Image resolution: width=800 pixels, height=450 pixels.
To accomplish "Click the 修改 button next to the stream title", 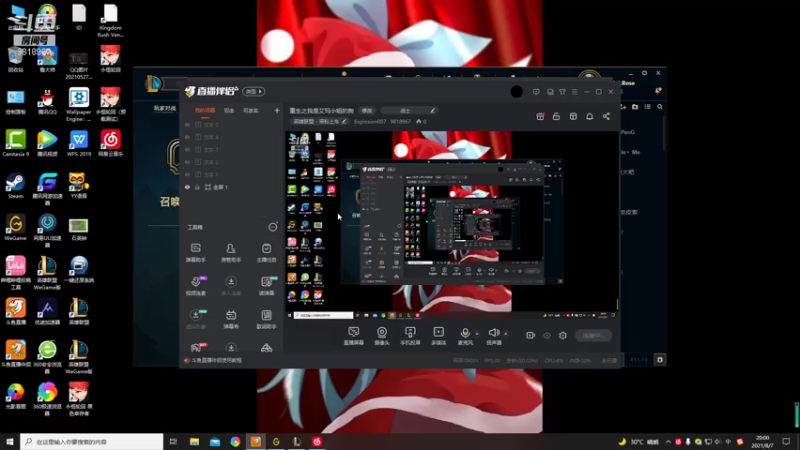I will 367,110.
